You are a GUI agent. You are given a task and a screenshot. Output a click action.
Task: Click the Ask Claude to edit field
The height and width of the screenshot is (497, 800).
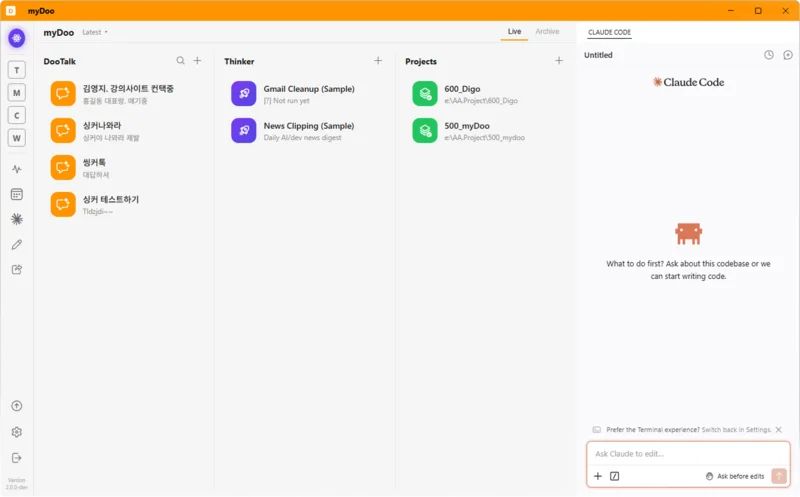coord(688,454)
